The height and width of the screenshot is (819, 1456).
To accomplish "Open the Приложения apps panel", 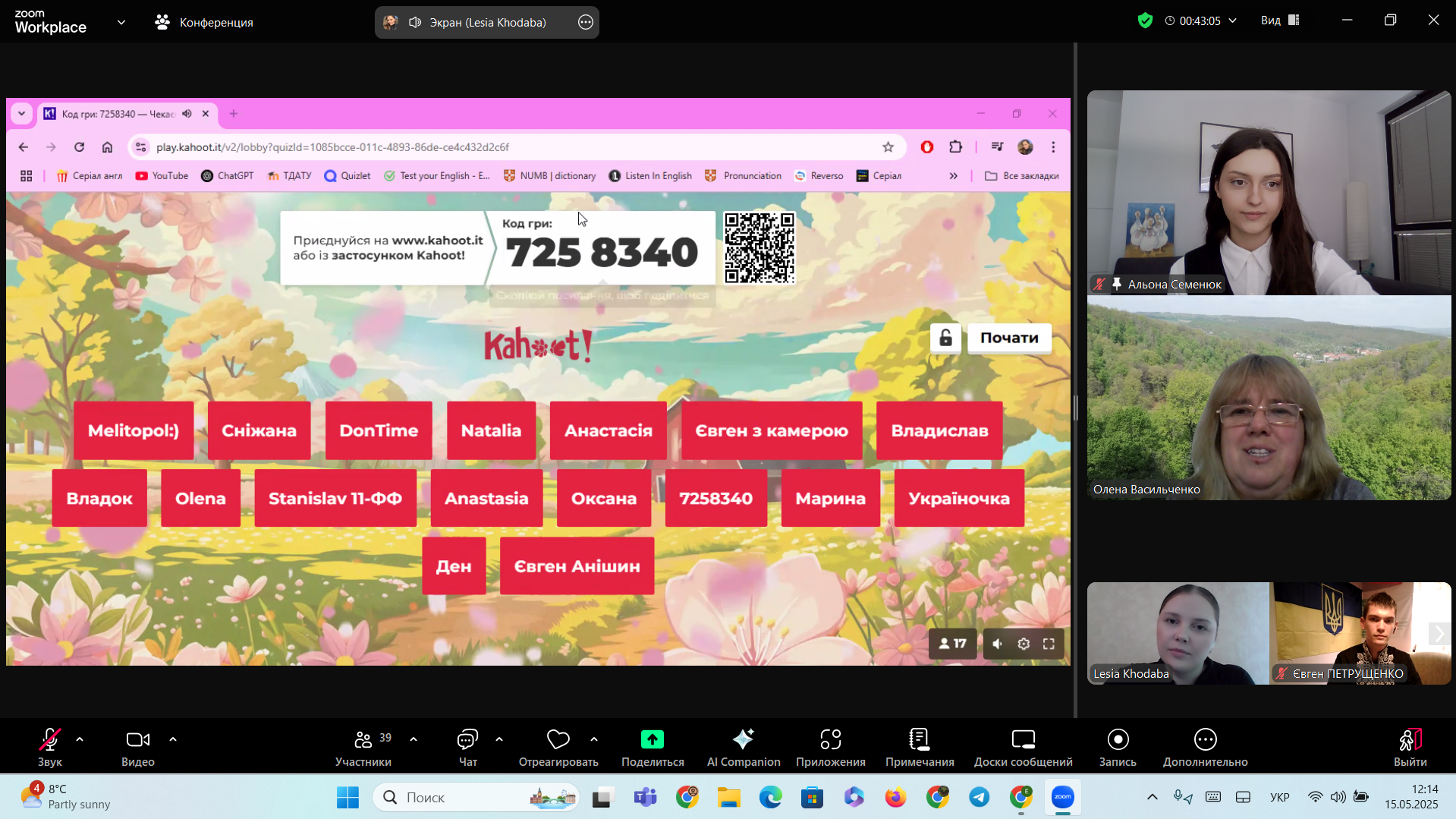I will 831,747.
